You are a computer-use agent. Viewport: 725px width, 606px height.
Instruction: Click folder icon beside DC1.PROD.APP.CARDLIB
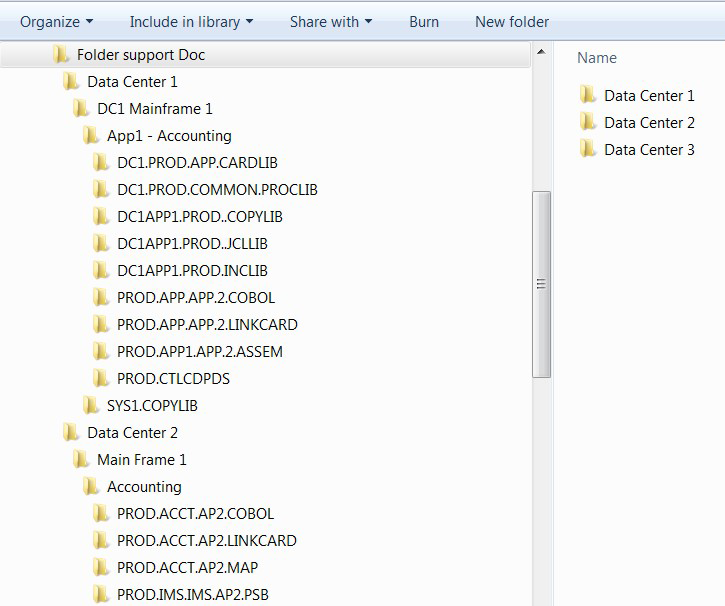click(x=100, y=162)
